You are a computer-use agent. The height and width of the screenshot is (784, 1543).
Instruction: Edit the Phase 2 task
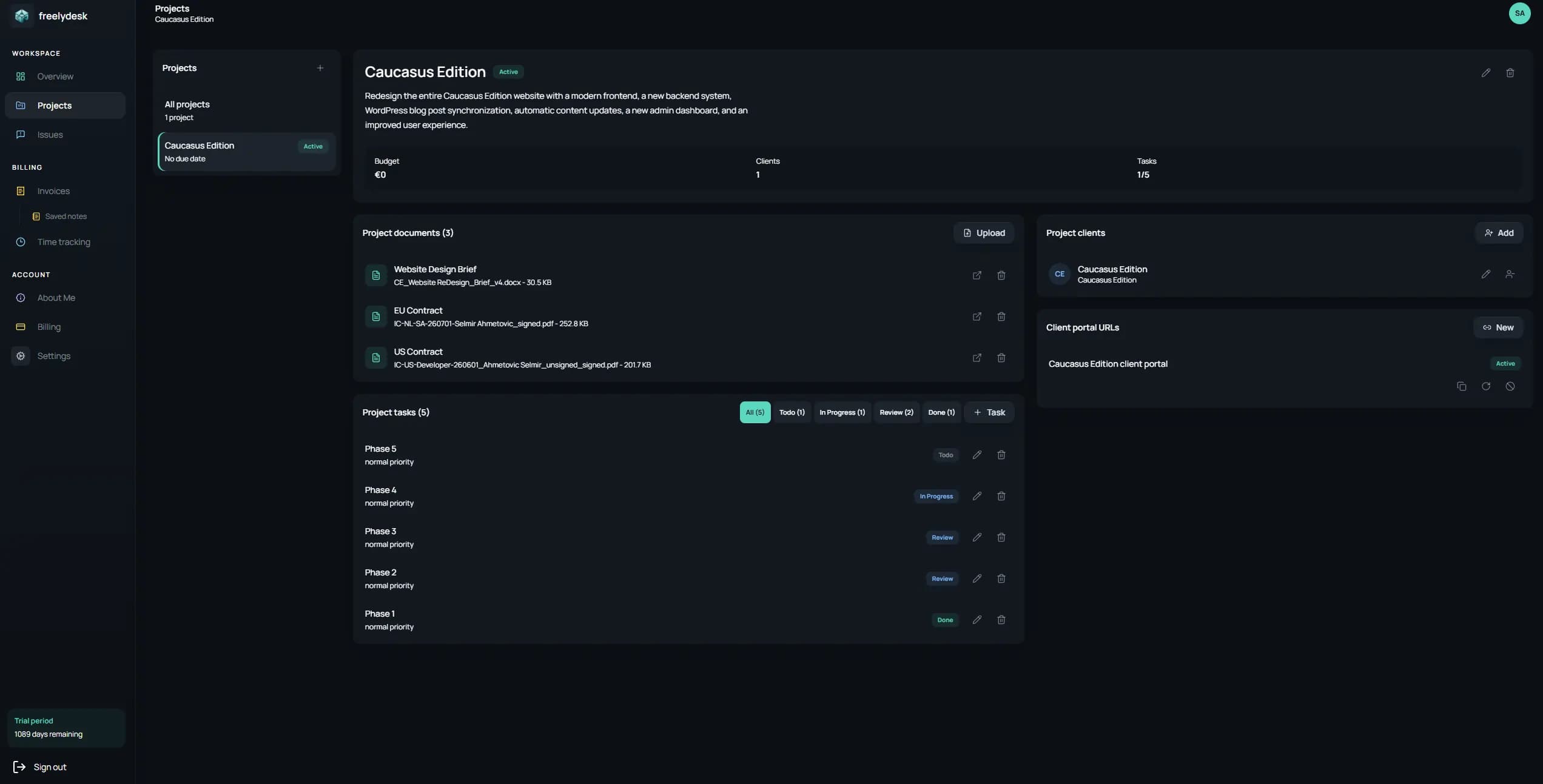[977, 578]
